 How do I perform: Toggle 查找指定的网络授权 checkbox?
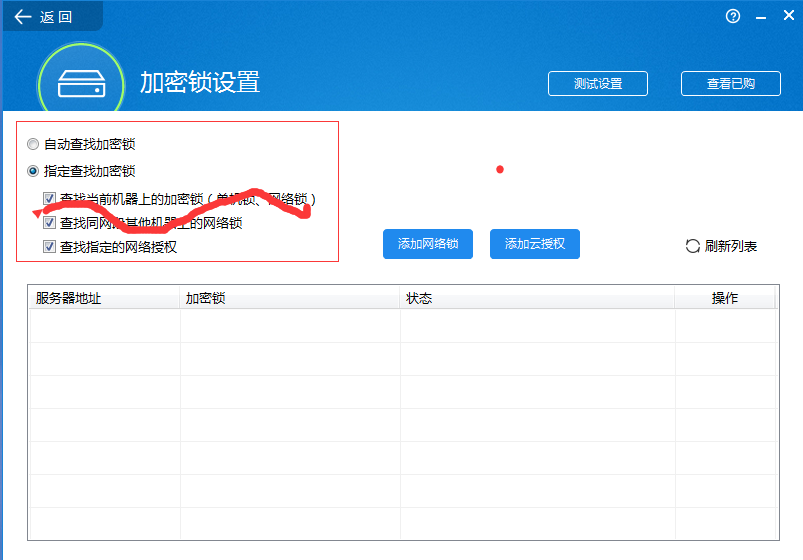[49, 247]
